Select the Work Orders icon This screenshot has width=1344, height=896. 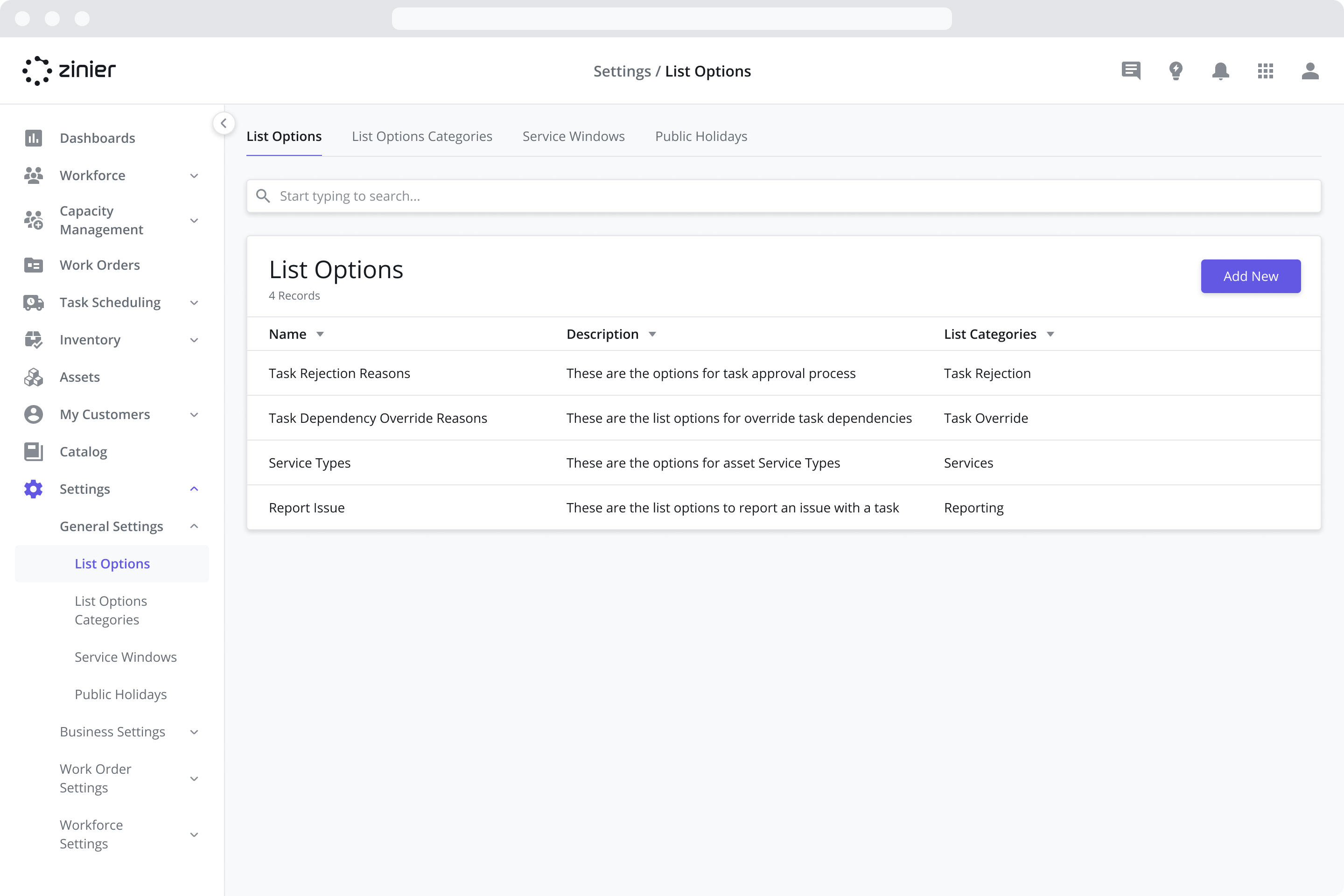pyautogui.click(x=34, y=265)
